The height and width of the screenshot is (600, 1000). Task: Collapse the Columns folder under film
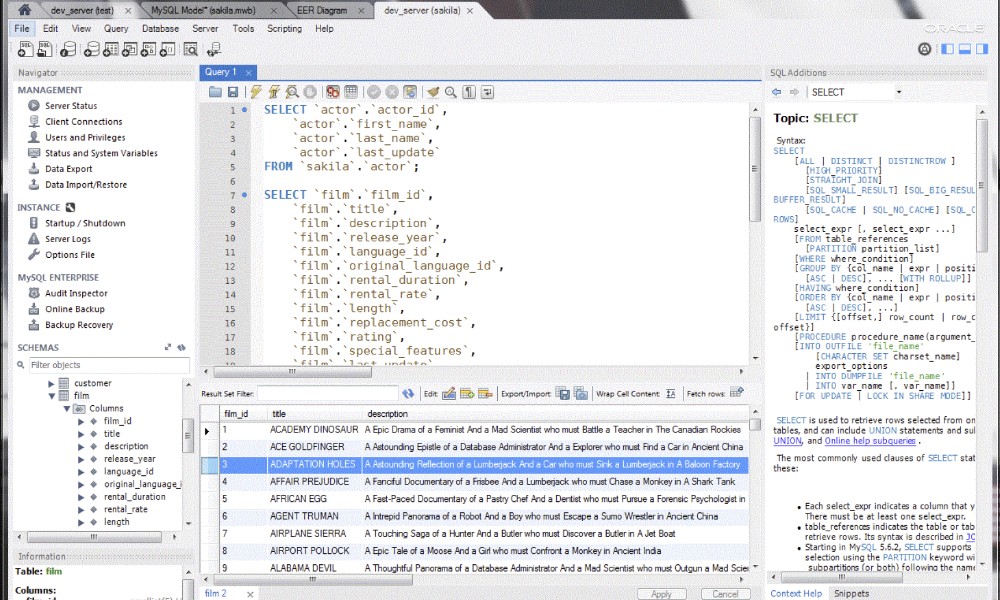coord(66,409)
